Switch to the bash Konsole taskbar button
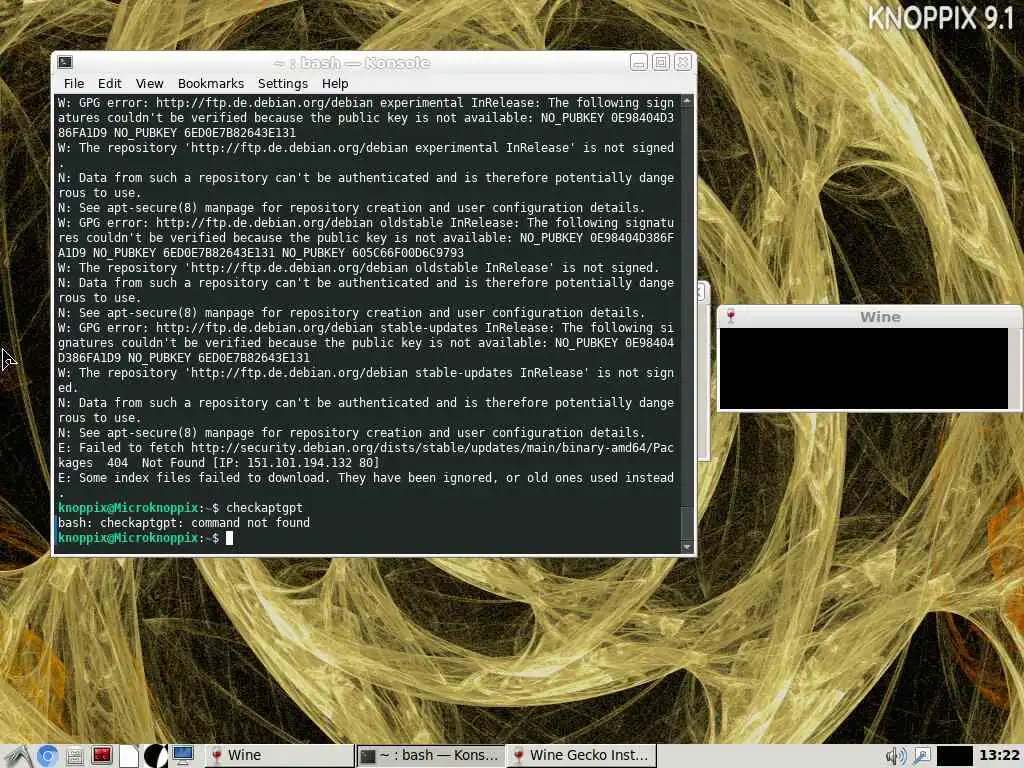 [x=430, y=756]
